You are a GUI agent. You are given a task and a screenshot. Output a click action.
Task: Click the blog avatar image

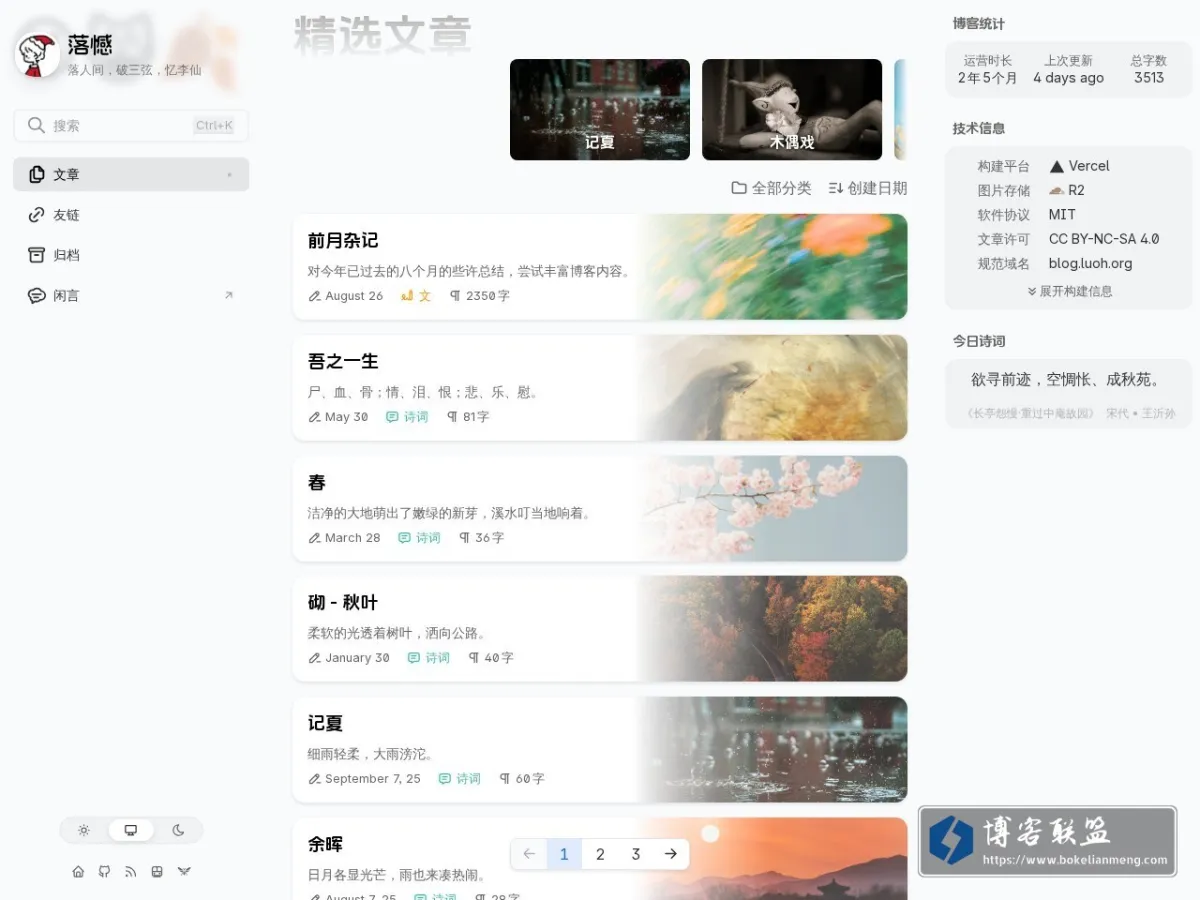(37, 55)
